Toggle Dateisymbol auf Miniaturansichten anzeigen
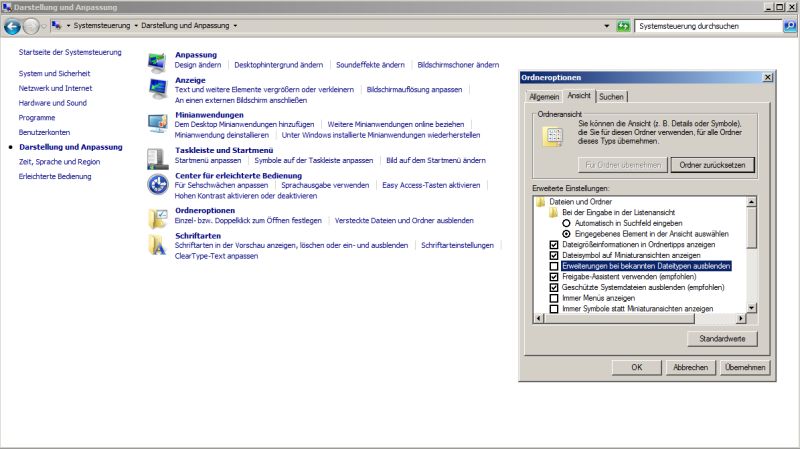This screenshot has height=449, width=800. [x=554, y=255]
